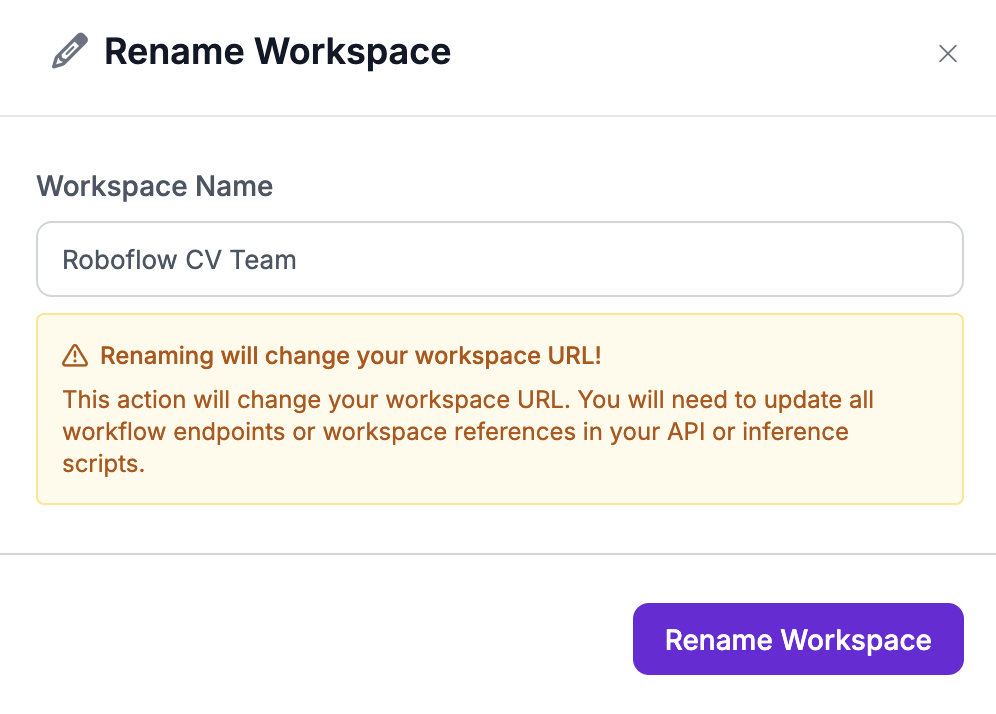Image resolution: width=996 pixels, height=714 pixels.
Task: Click "Renaming will change your workspace URL!" heading
Action: click(x=350, y=356)
